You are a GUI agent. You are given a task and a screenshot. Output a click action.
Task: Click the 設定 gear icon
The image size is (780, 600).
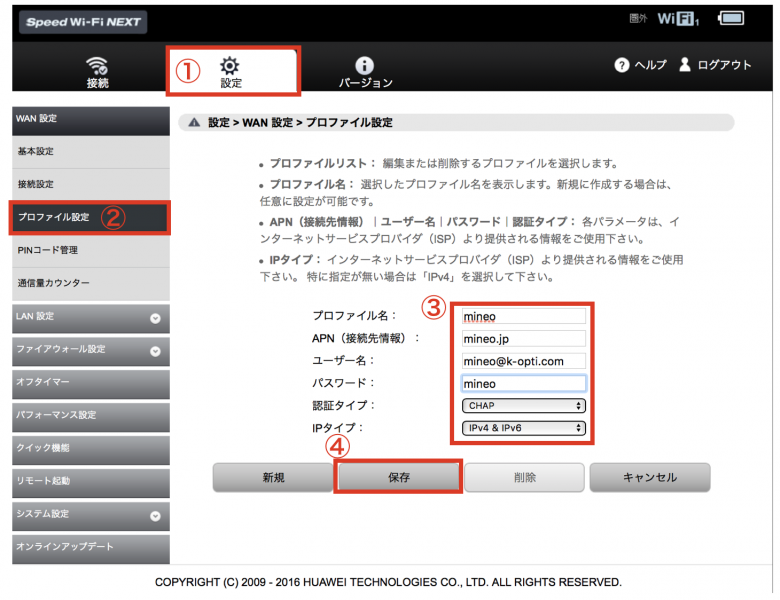coord(230,66)
